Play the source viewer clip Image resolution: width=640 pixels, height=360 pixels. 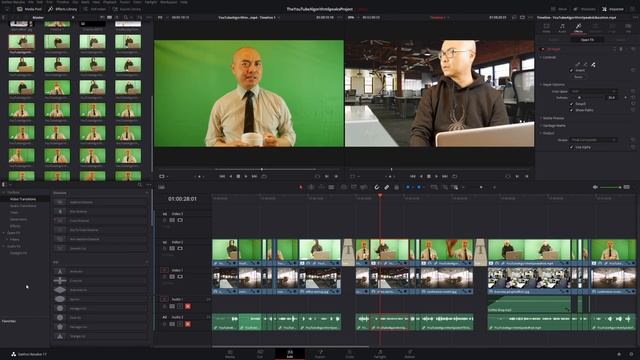click(246, 176)
